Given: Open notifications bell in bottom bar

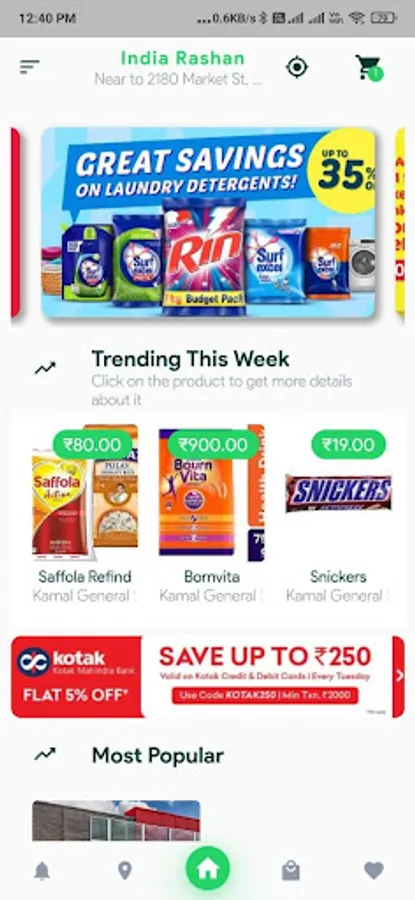Looking at the screenshot, I should coord(41,871).
